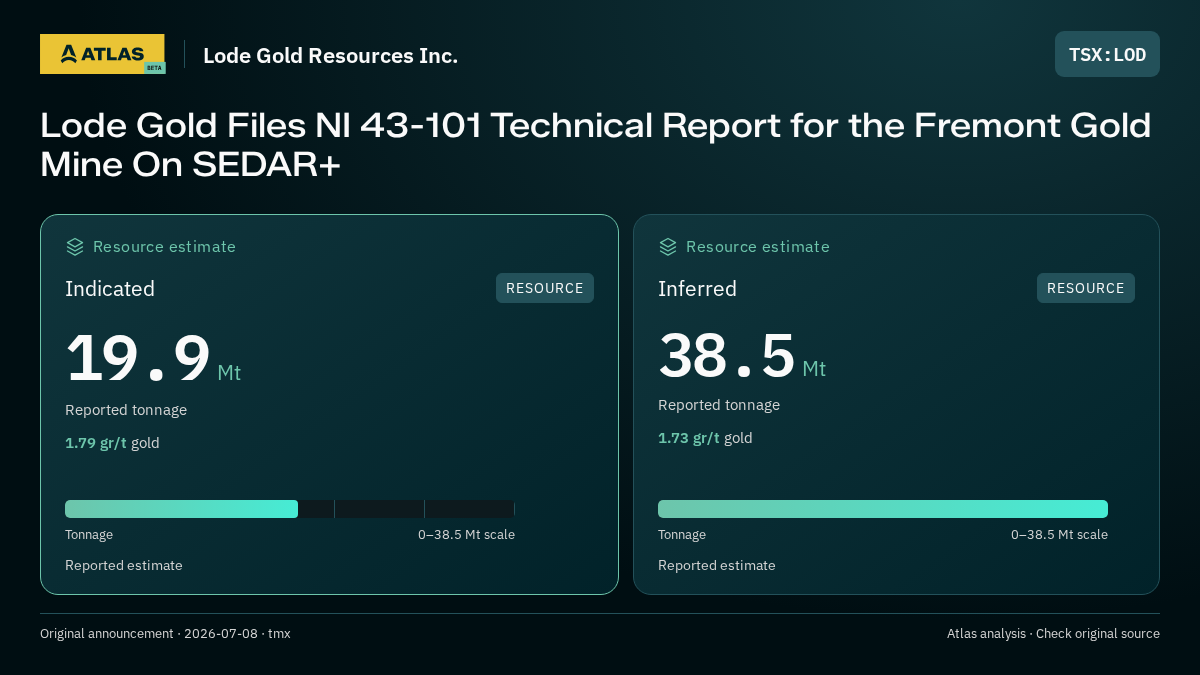Click the RESOURCE badge on the Indicated card
The height and width of the screenshot is (675, 1200).
(x=545, y=288)
